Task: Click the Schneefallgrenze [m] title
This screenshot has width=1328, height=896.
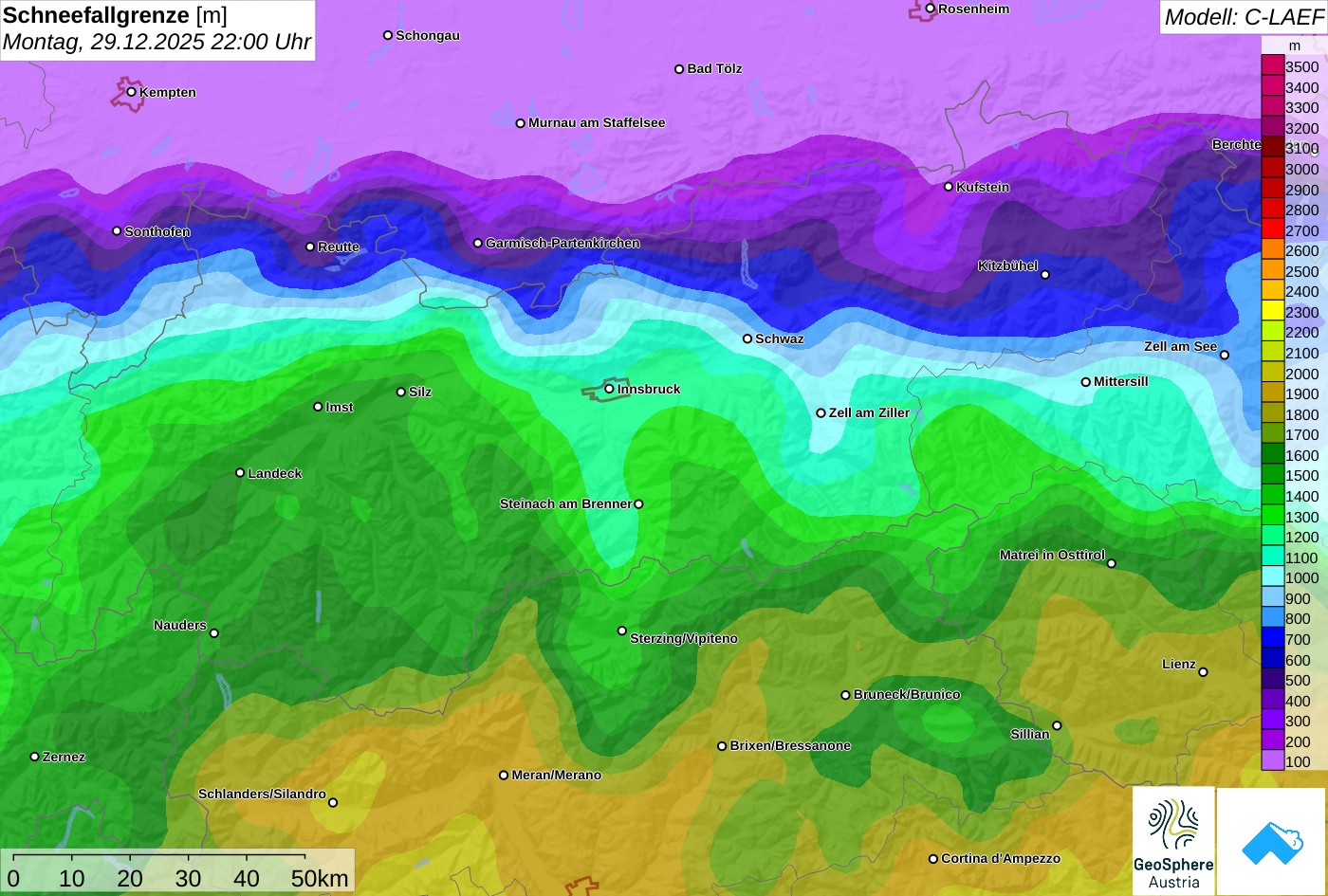Action: click(116, 15)
